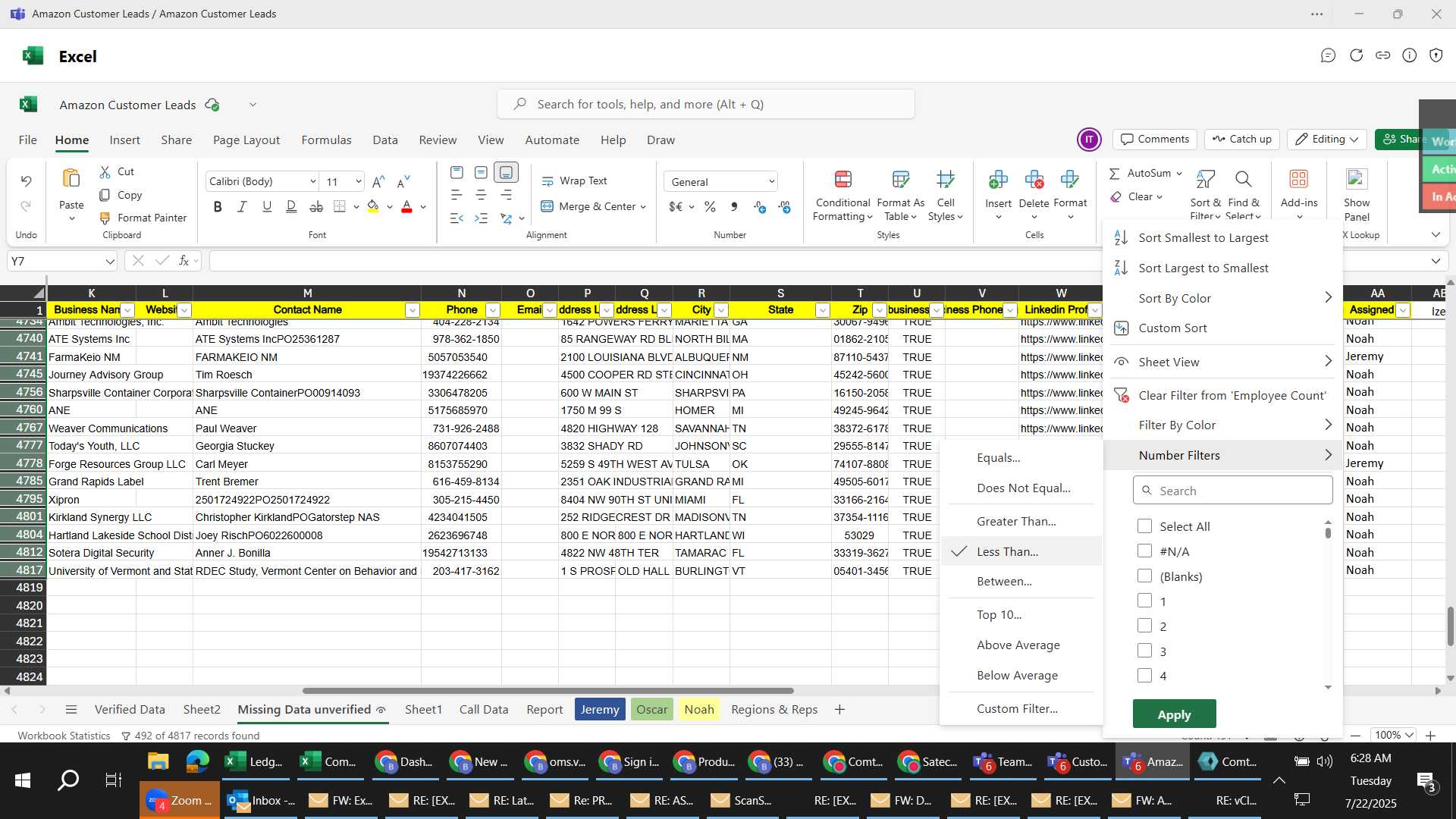Check the (Blanks) filter checkbox

1144,576
